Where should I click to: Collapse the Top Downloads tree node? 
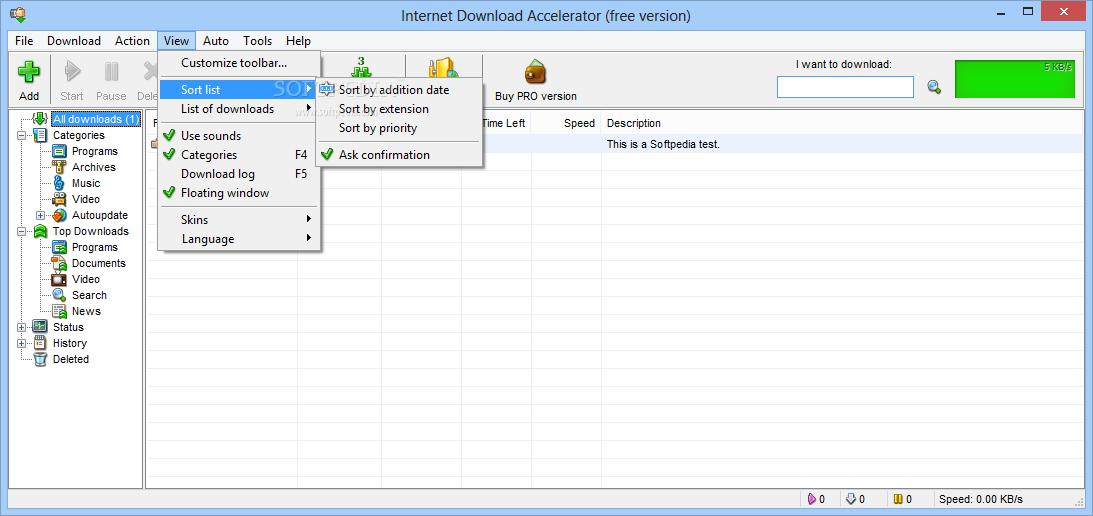coord(22,232)
